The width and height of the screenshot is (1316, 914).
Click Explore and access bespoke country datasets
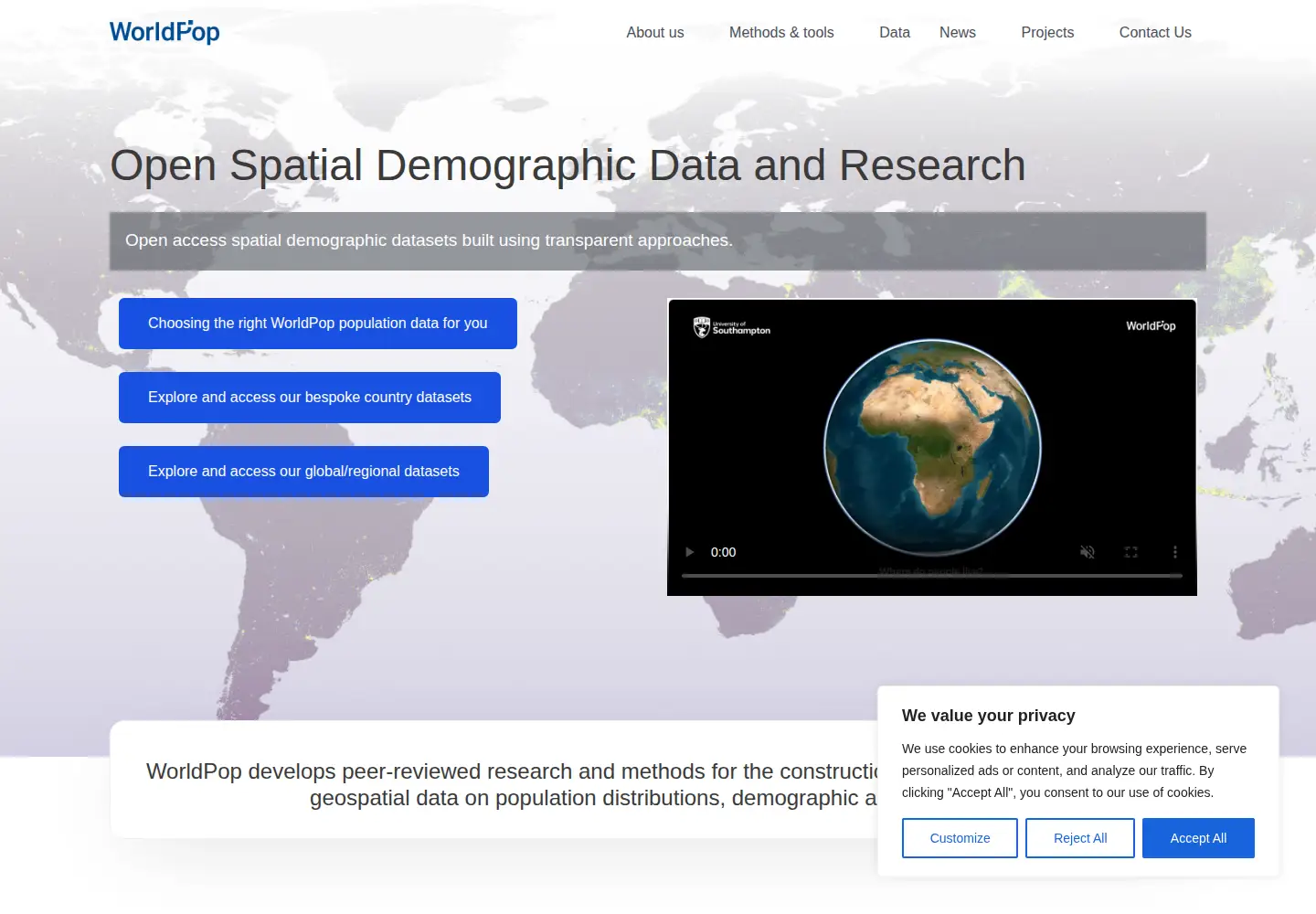pyautogui.click(x=310, y=398)
